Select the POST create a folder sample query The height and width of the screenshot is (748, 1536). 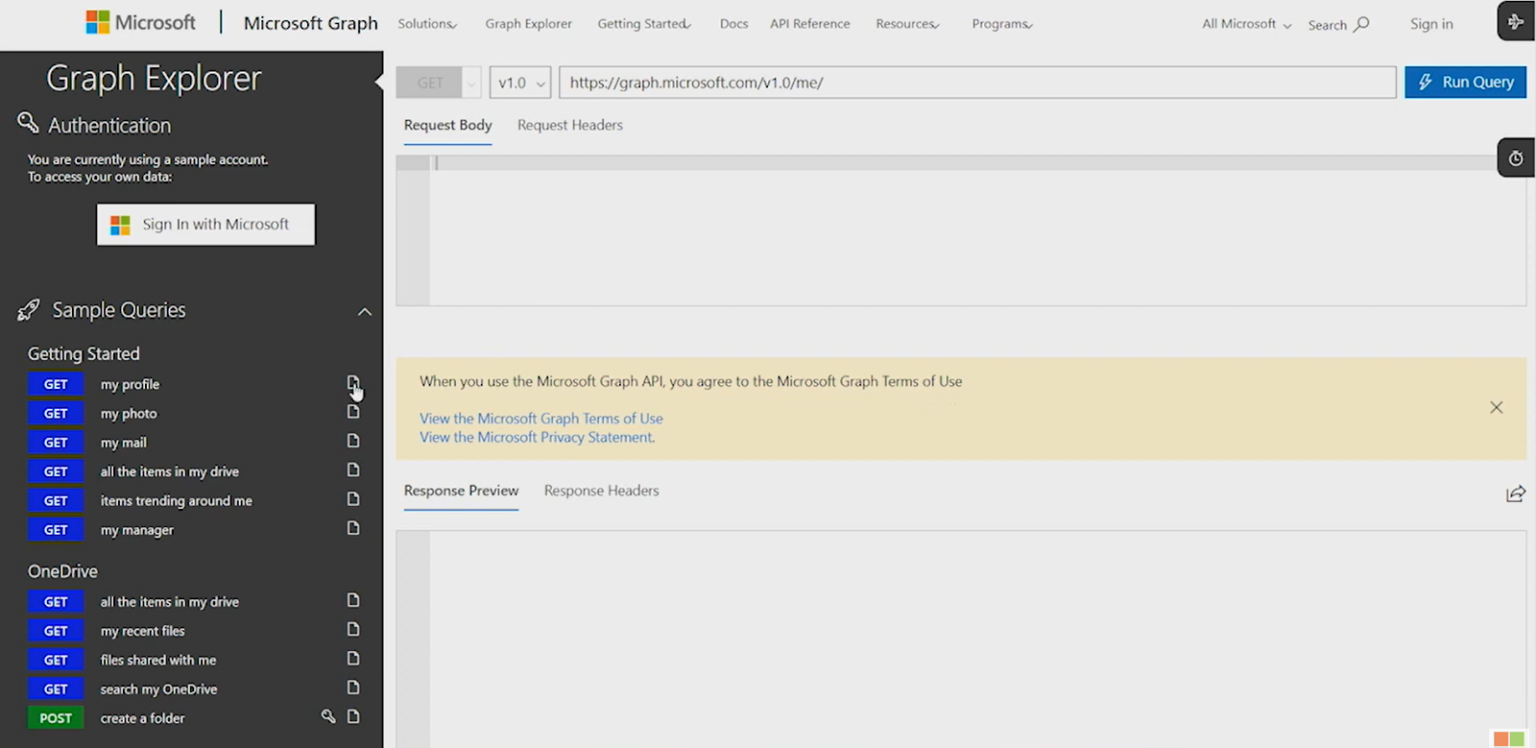pos(142,718)
